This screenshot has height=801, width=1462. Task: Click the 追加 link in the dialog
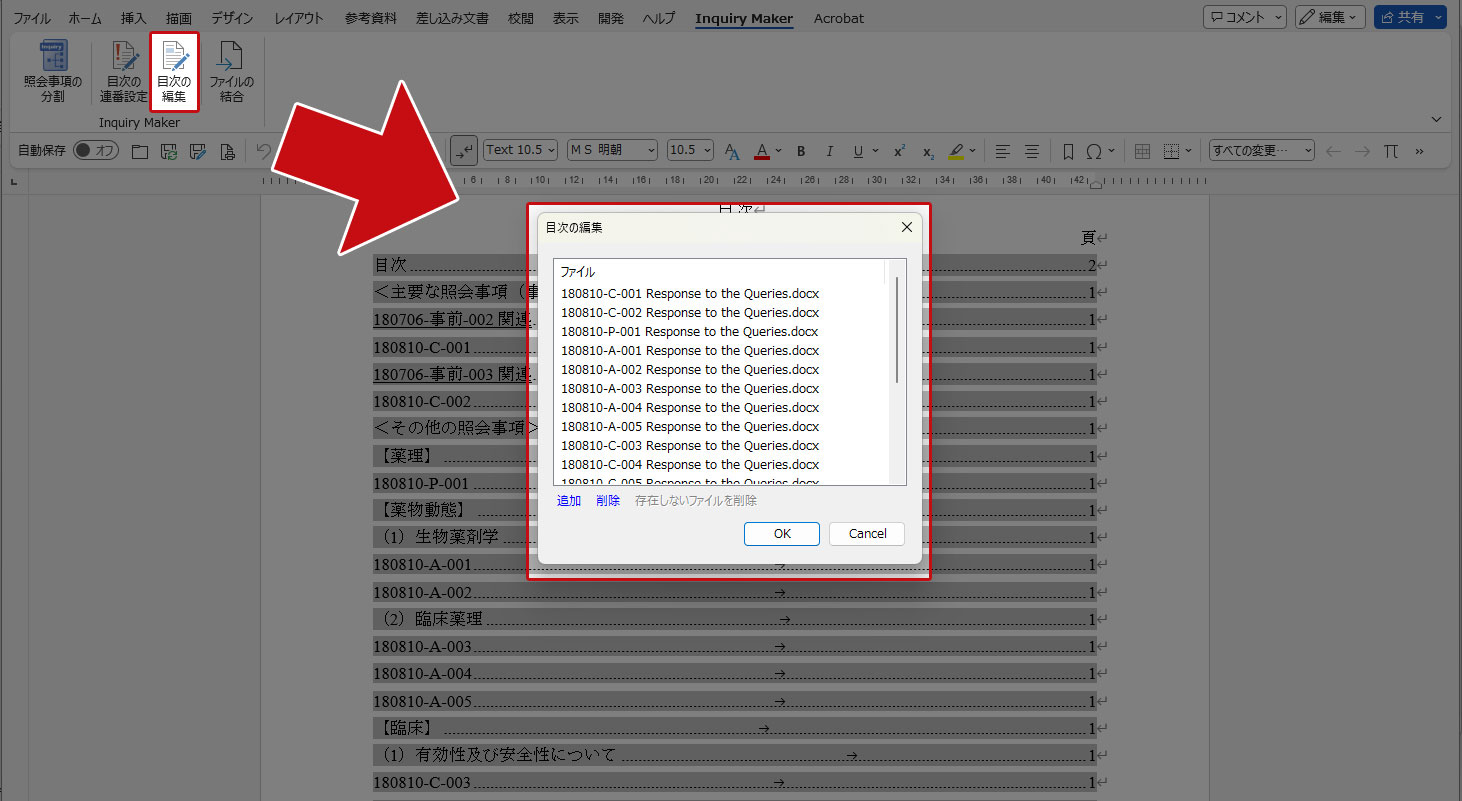tap(569, 501)
